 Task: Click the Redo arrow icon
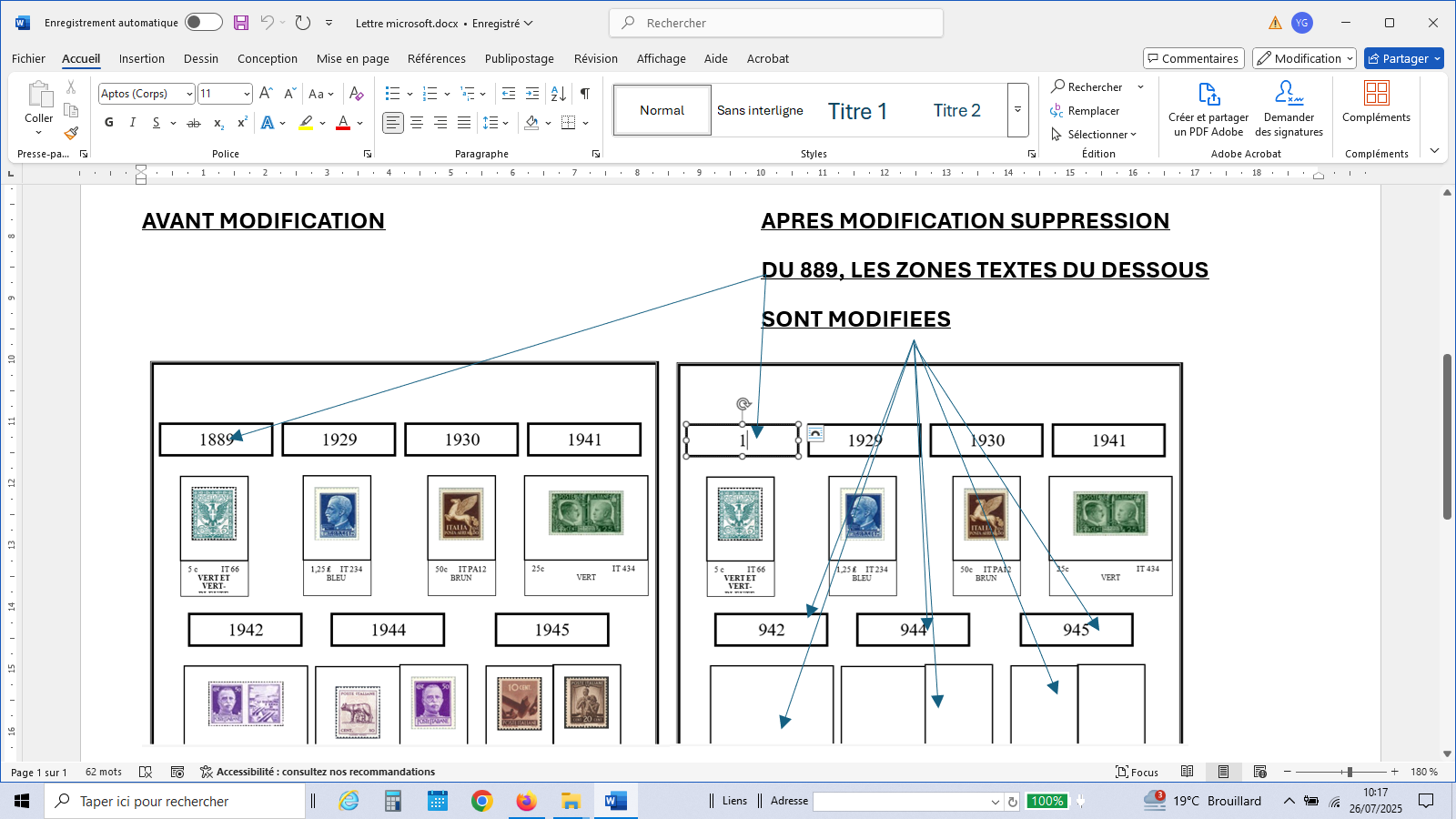click(303, 23)
